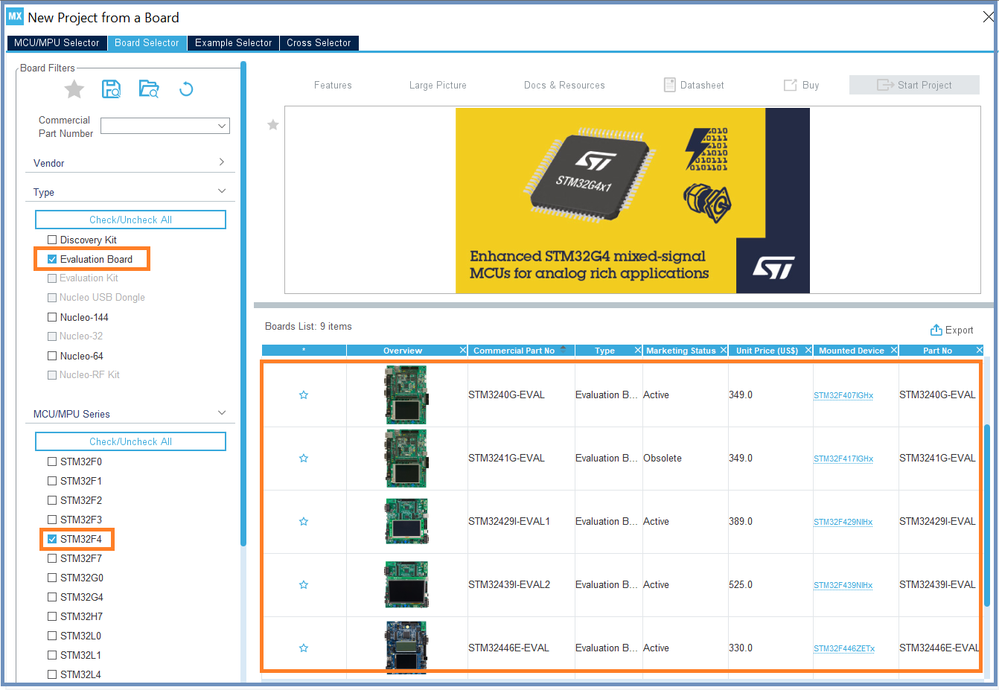Viewport: 999px width, 690px height.
Task: Open Docs & Resources
Action: coord(564,85)
